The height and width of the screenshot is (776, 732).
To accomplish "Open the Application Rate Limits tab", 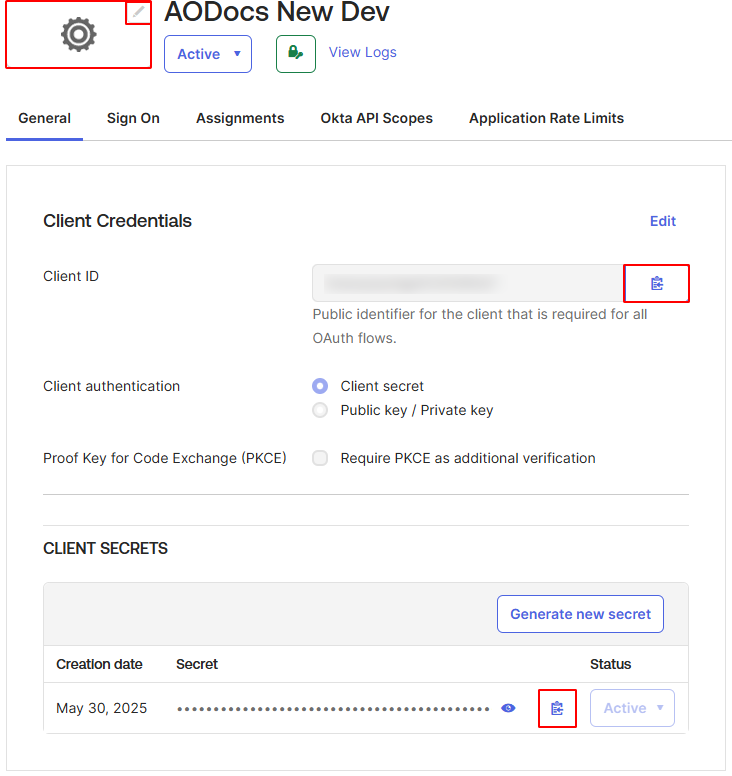I will pos(546,118).
